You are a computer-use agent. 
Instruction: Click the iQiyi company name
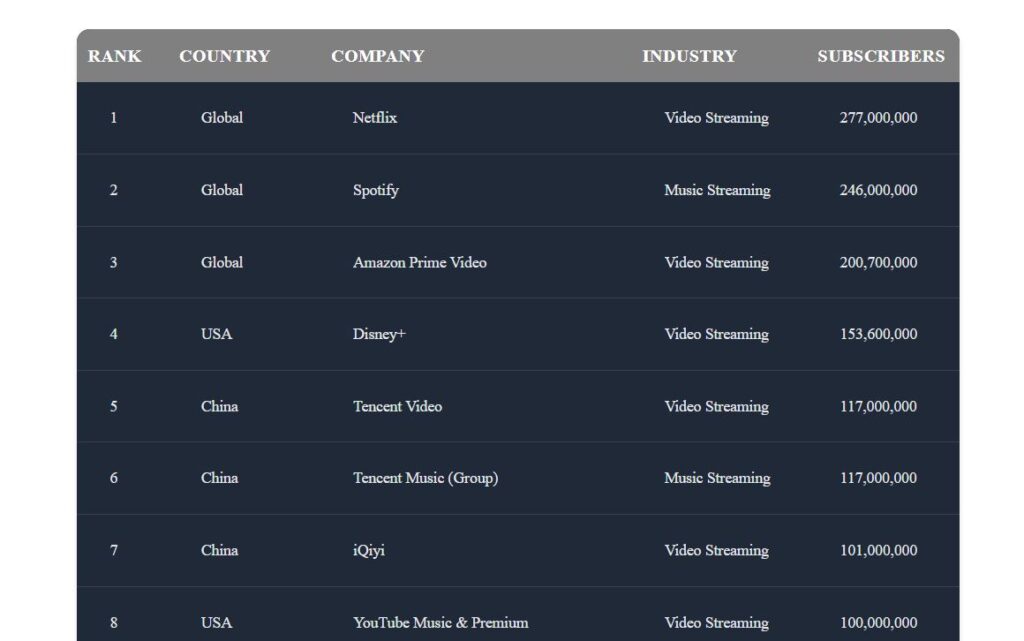pyautogui.click(x=369, y=550)
